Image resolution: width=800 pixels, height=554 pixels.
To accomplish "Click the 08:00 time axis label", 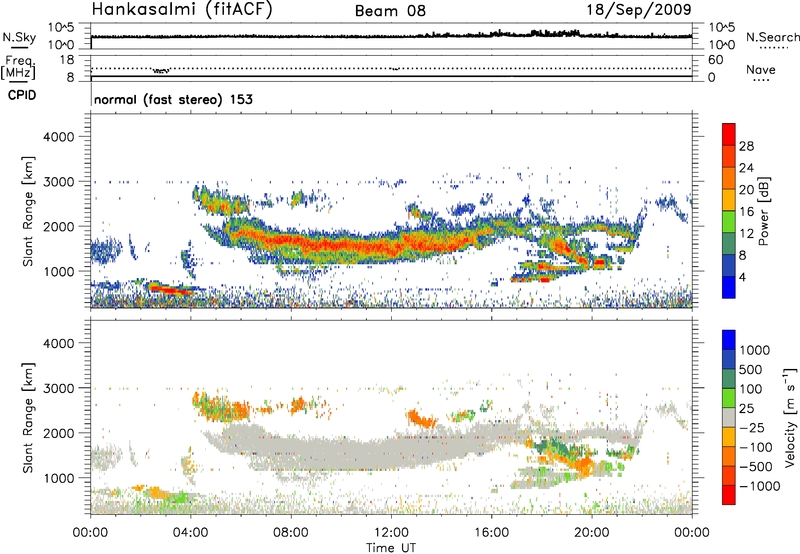I will tap(291, 533).
